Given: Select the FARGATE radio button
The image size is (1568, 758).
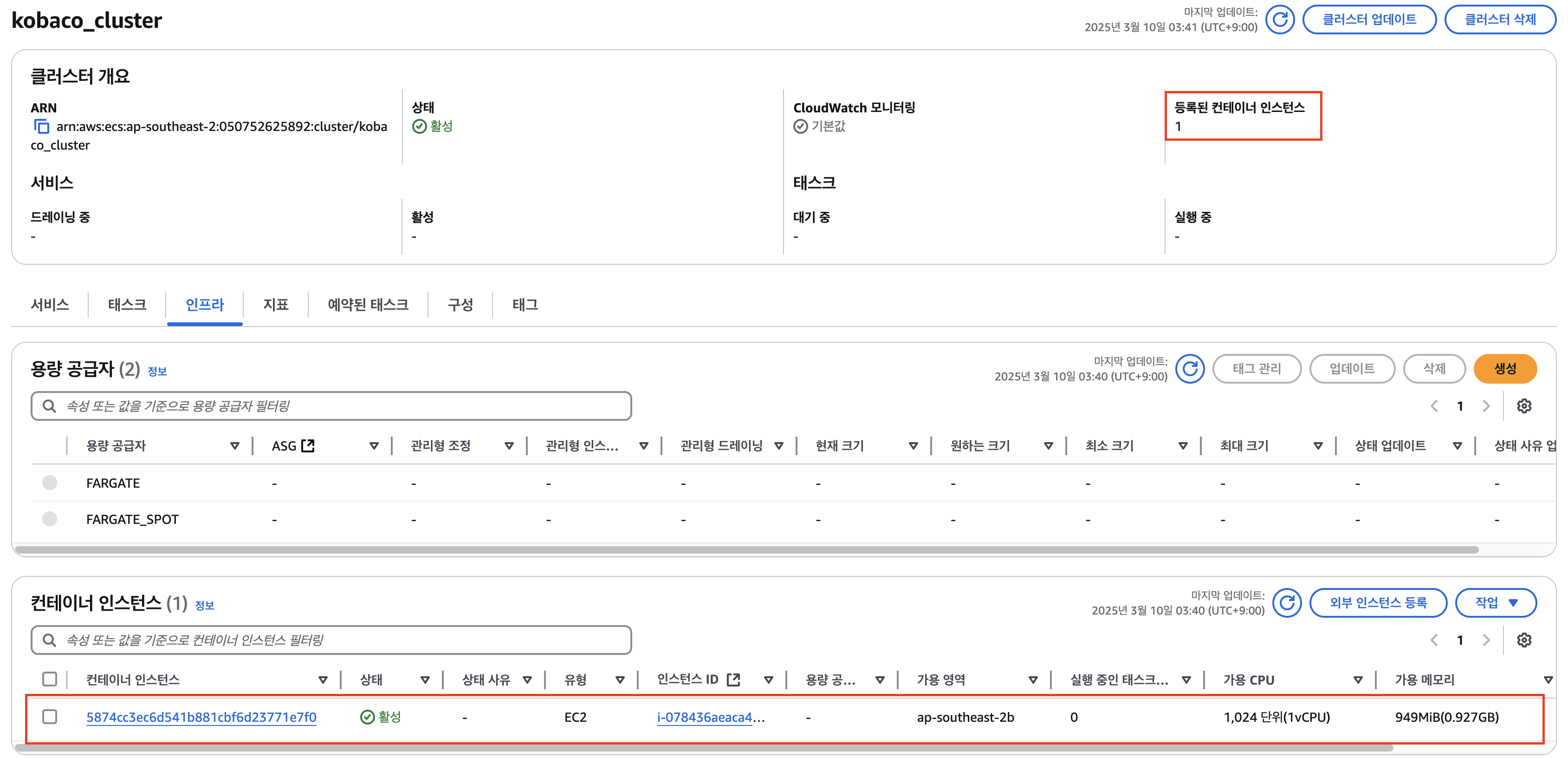Looking at the screenshot, I should (x=50, y=483).
